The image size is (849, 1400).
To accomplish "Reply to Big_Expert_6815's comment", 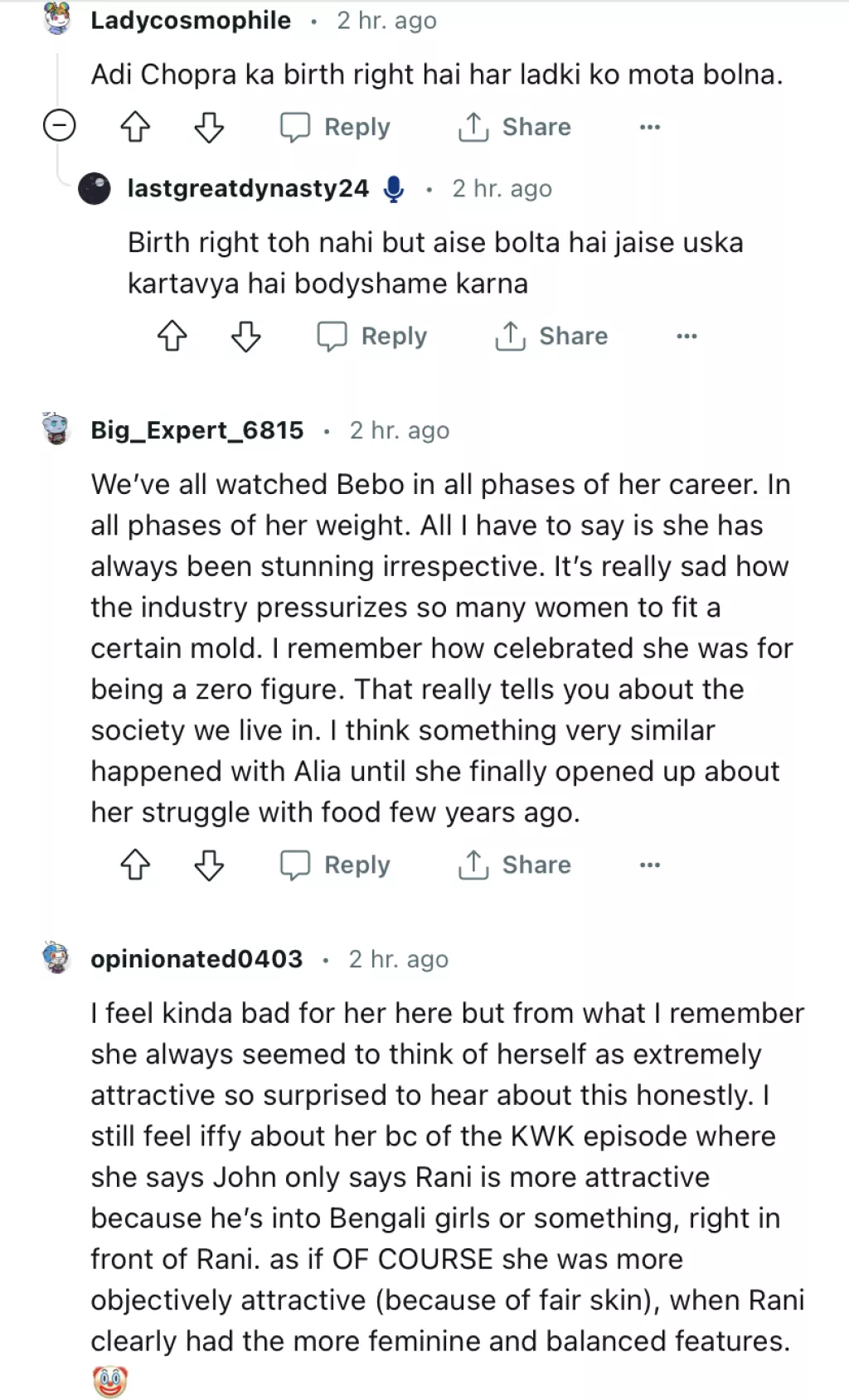I will [x=336, y=865].
